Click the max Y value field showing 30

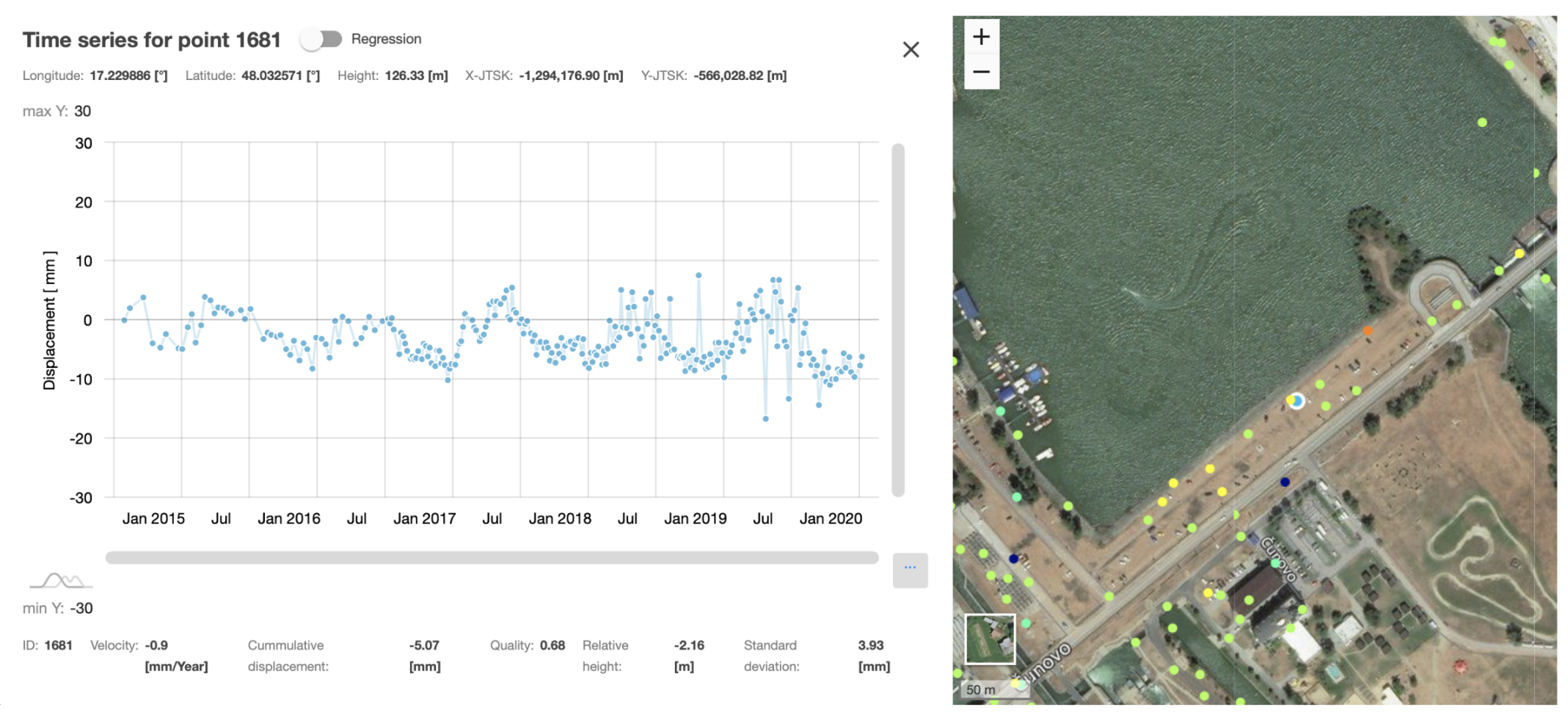(x=83, y=111)
